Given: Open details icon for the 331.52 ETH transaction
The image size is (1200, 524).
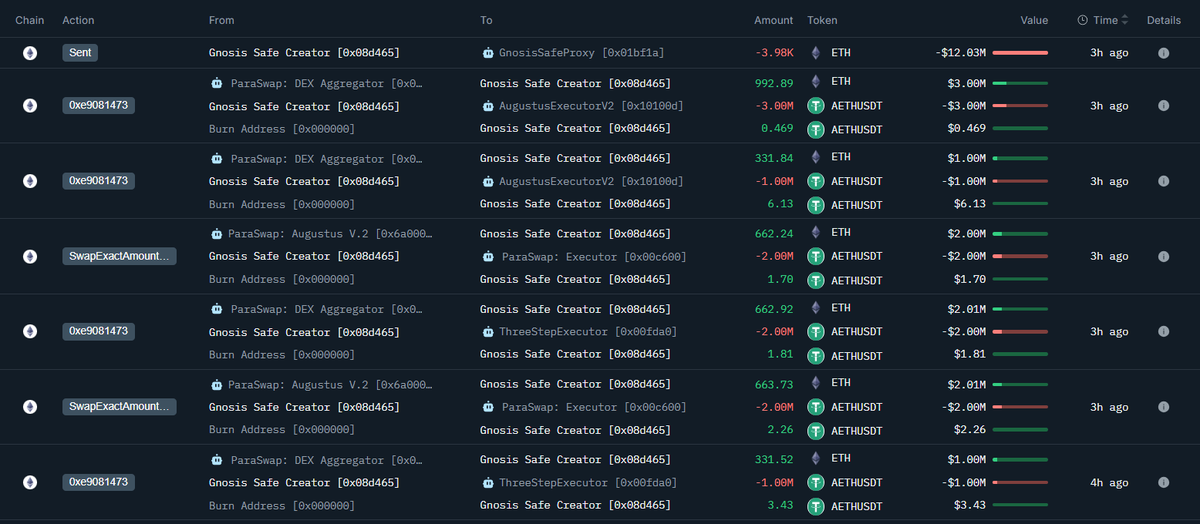Looking at the screenshot, I should (x=1163, y=482).
